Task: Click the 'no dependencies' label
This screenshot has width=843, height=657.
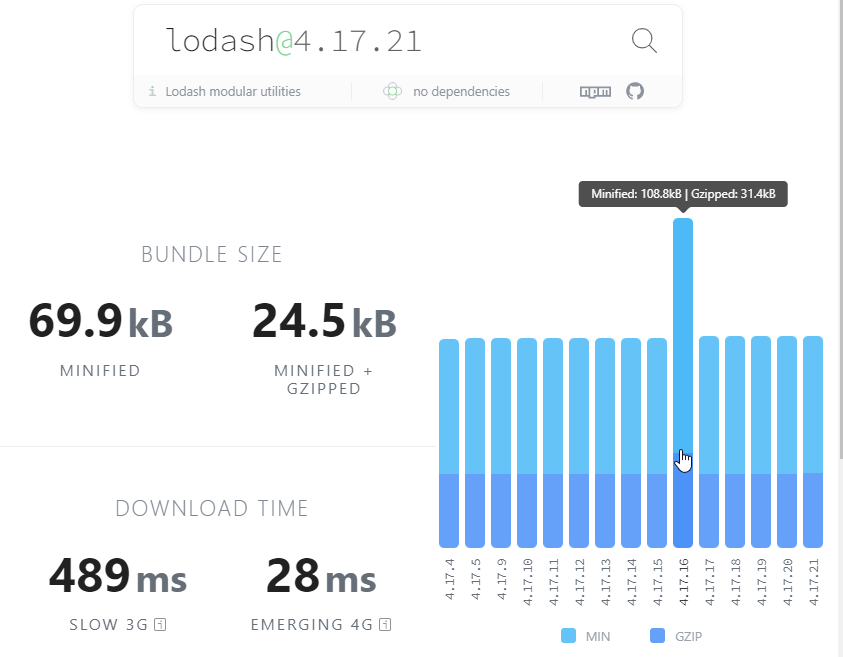Action: pos(461,91)
